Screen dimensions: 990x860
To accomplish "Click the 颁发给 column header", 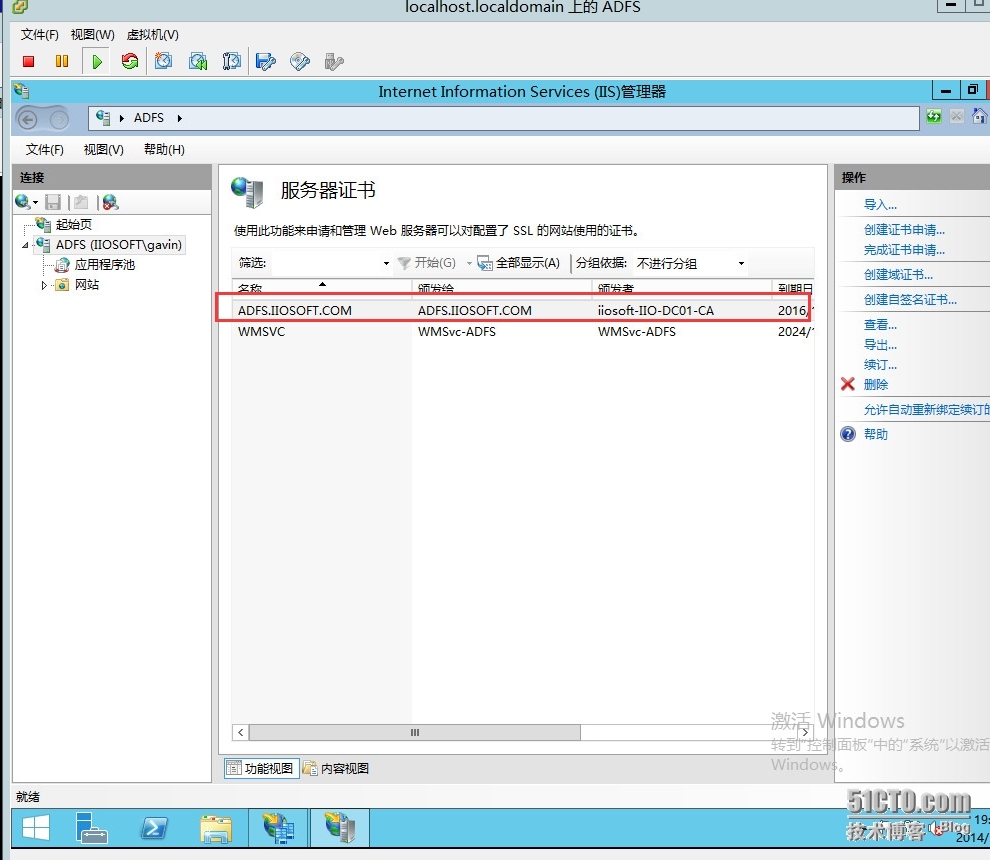I will coord(501,287).
